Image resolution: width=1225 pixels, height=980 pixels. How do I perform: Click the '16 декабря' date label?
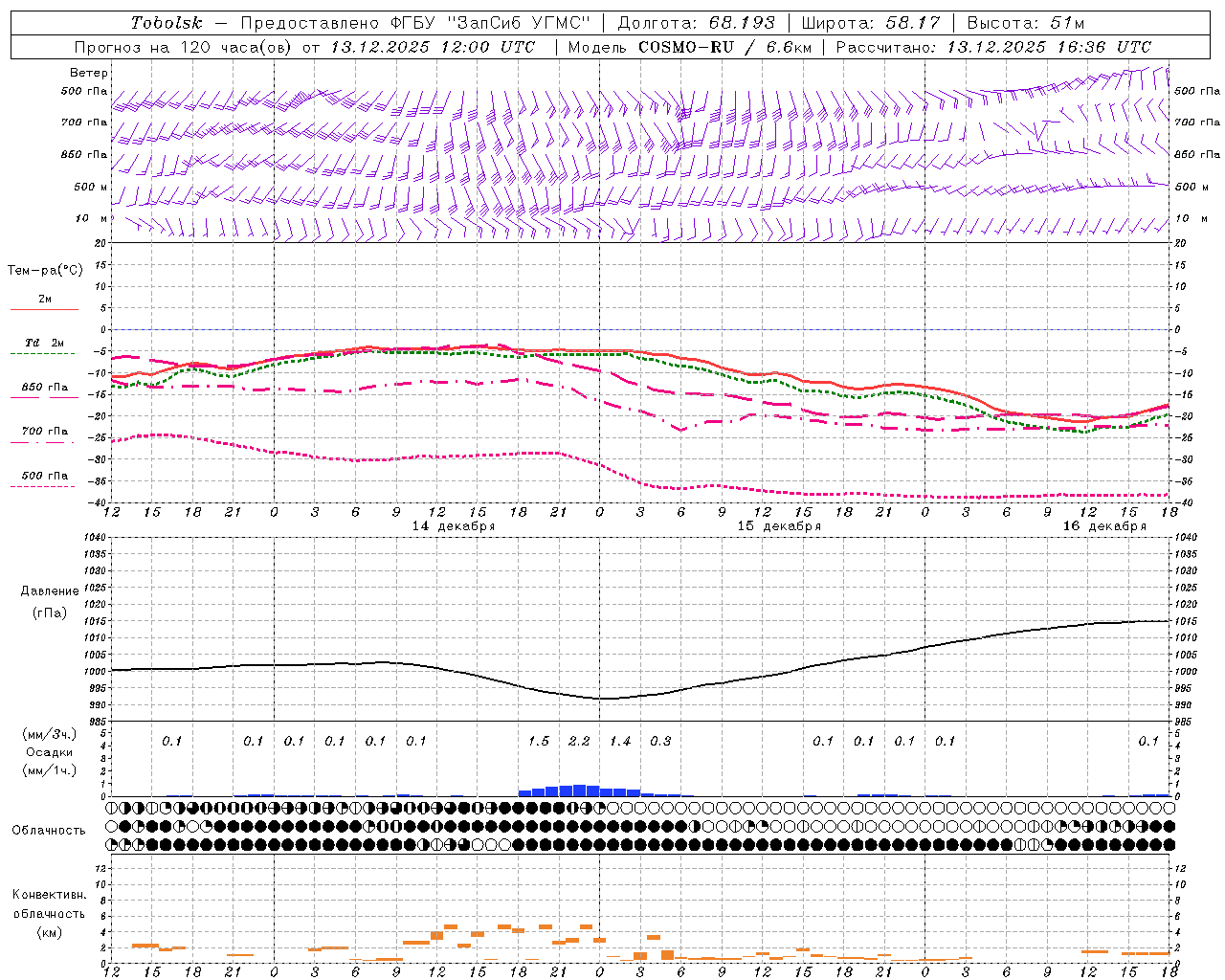tap(1104, 526)
